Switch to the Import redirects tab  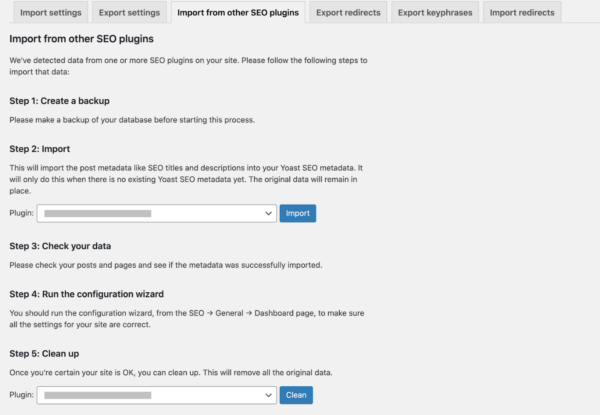point(520,12)
